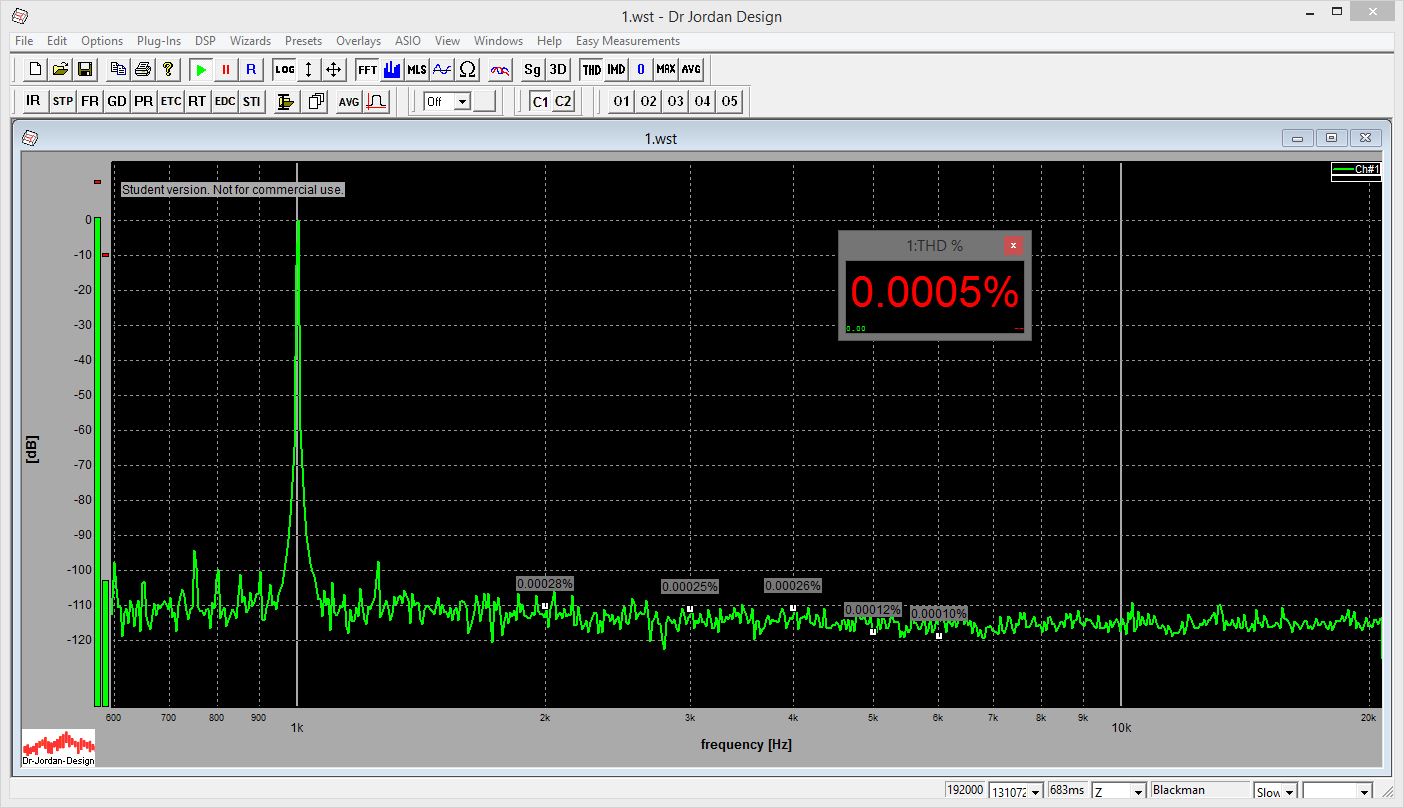1404x808 pixels.
Task: Select the GD group delay view
Action: 117,101
